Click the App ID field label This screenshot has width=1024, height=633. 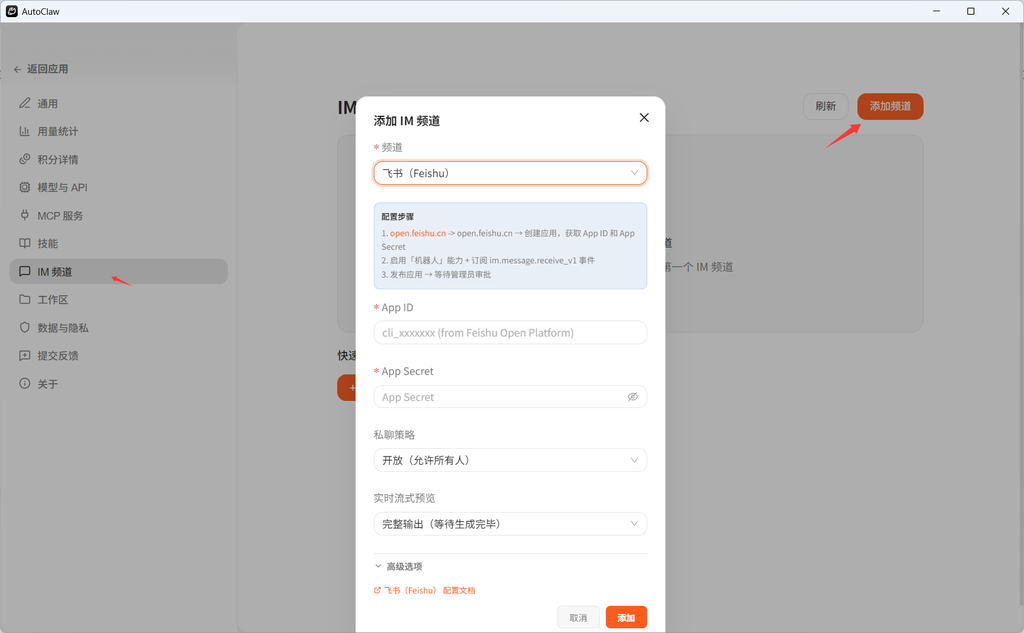tap(397, 308)
